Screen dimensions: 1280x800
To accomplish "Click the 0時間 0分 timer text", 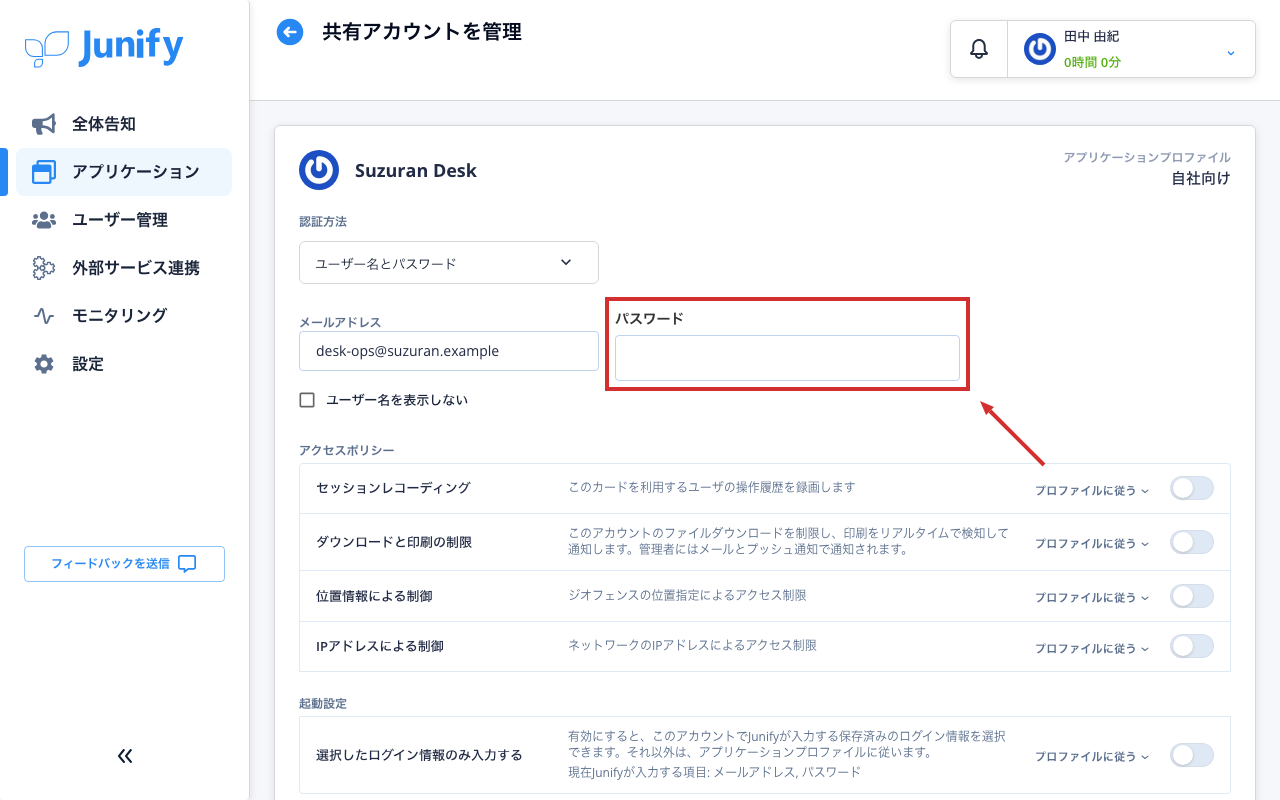I will click(x=1092, y=62).
